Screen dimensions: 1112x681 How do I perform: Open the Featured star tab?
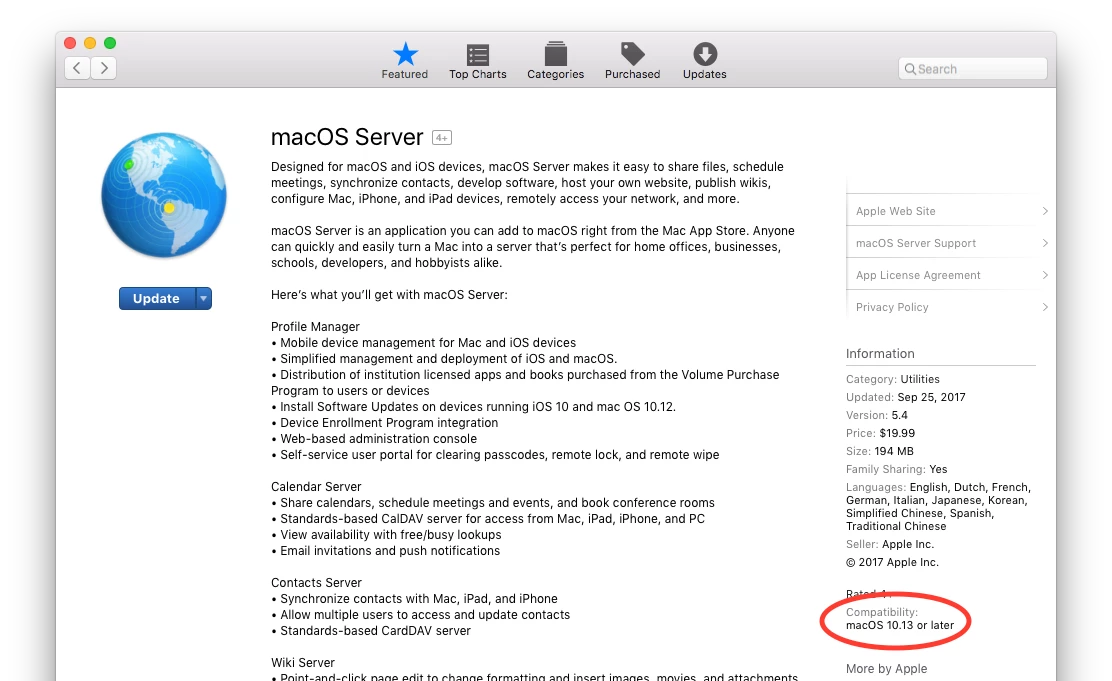click(x=406, y=54)
